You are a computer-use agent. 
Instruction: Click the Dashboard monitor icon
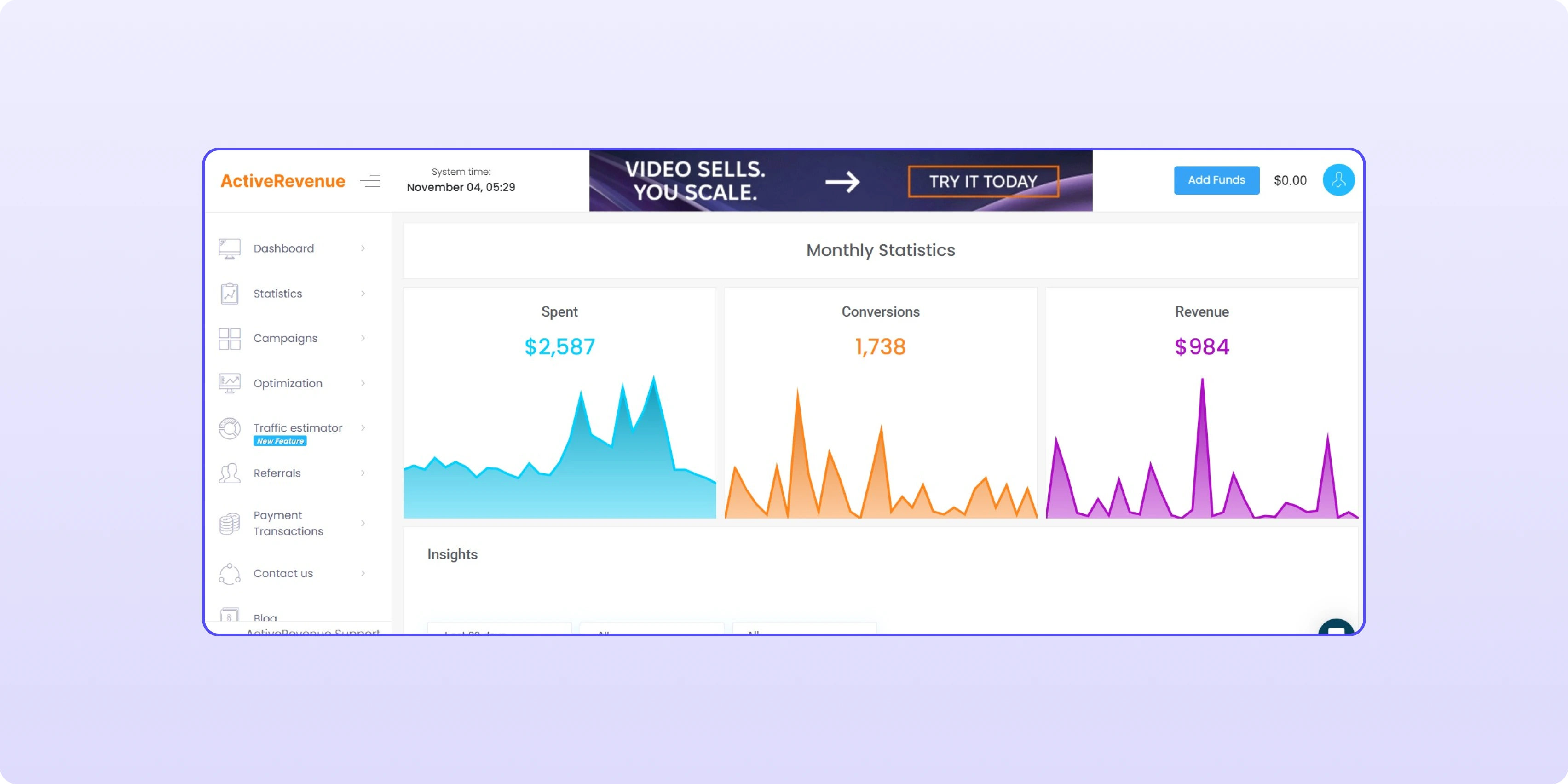pyautogui.click(x=230, y=248)
